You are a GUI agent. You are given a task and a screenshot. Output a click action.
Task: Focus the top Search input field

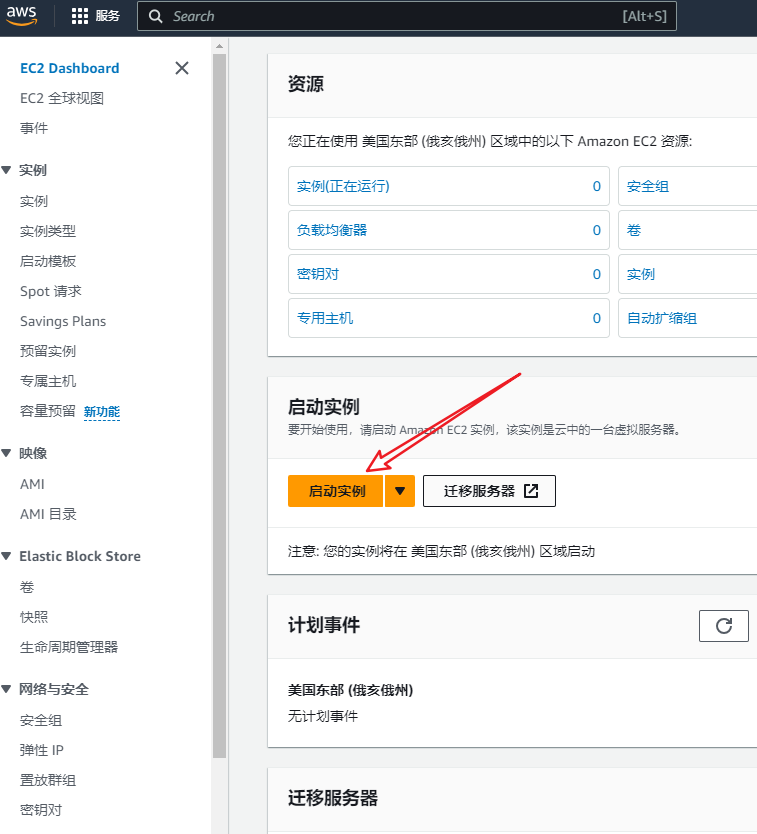(x=407, y=16)
